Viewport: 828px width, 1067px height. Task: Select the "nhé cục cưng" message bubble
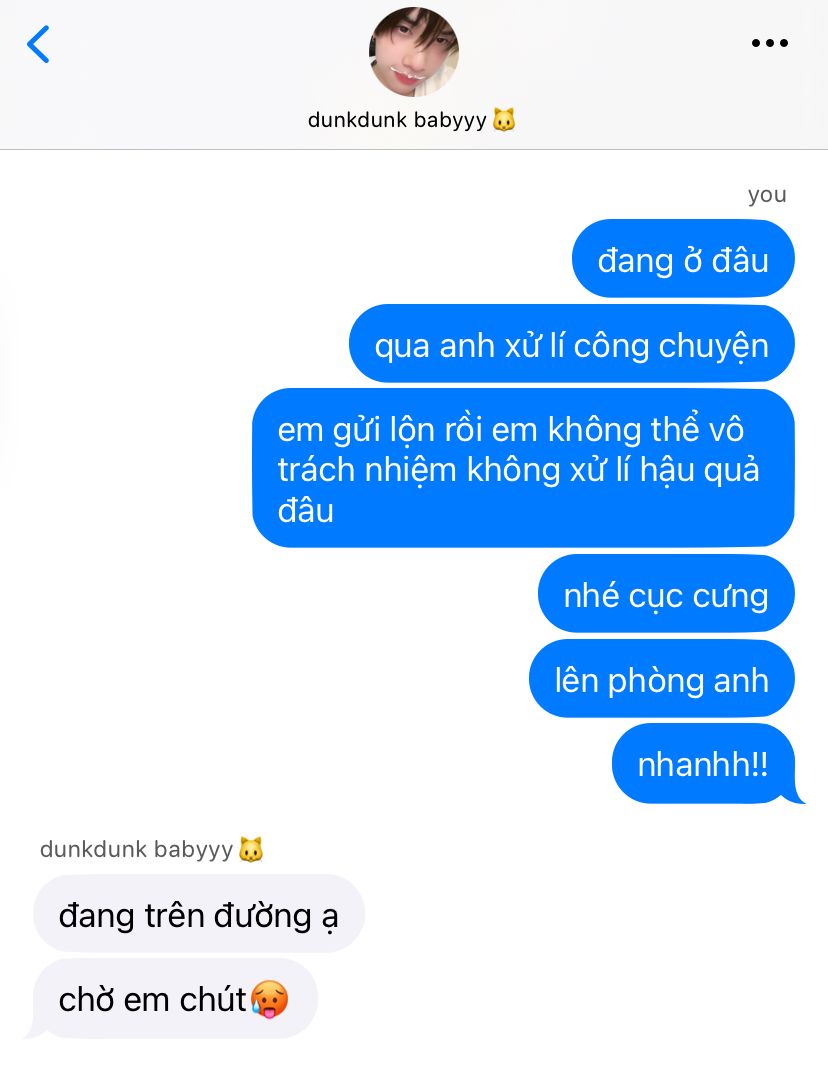(x=666, y=594)
